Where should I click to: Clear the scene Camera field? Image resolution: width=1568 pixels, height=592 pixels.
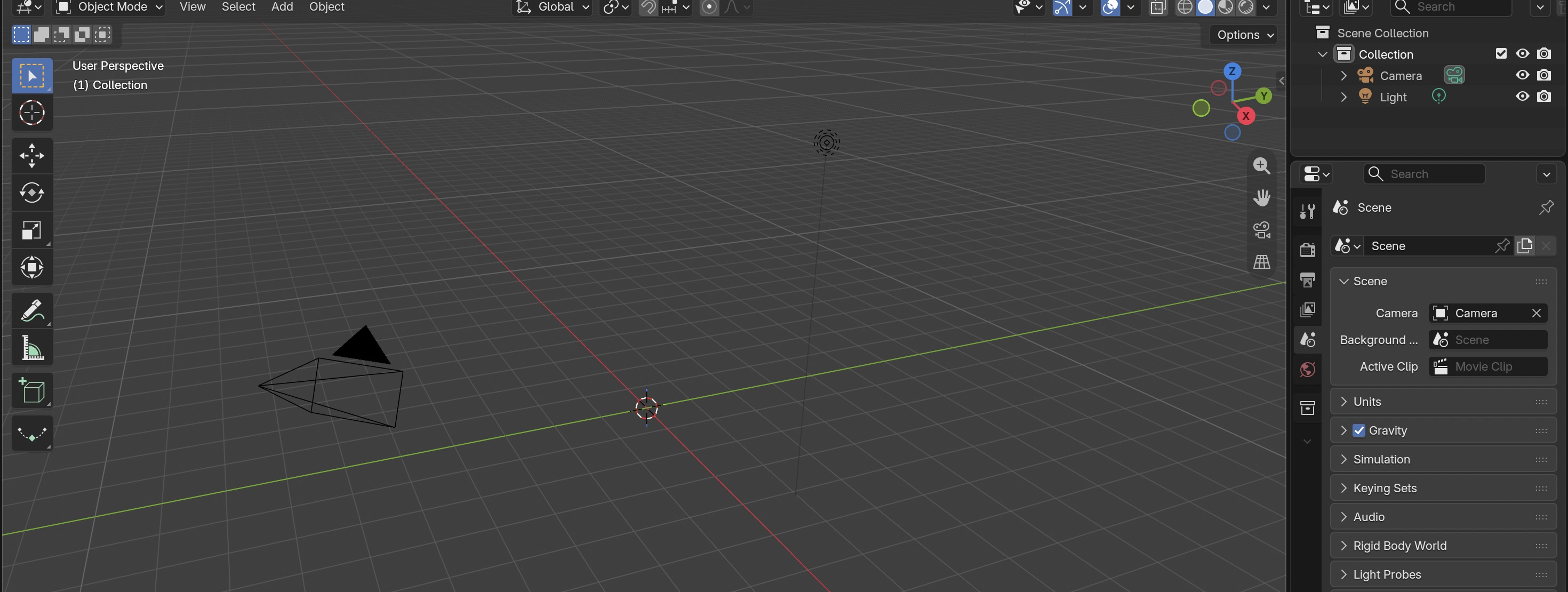(x=1537, y=313)
